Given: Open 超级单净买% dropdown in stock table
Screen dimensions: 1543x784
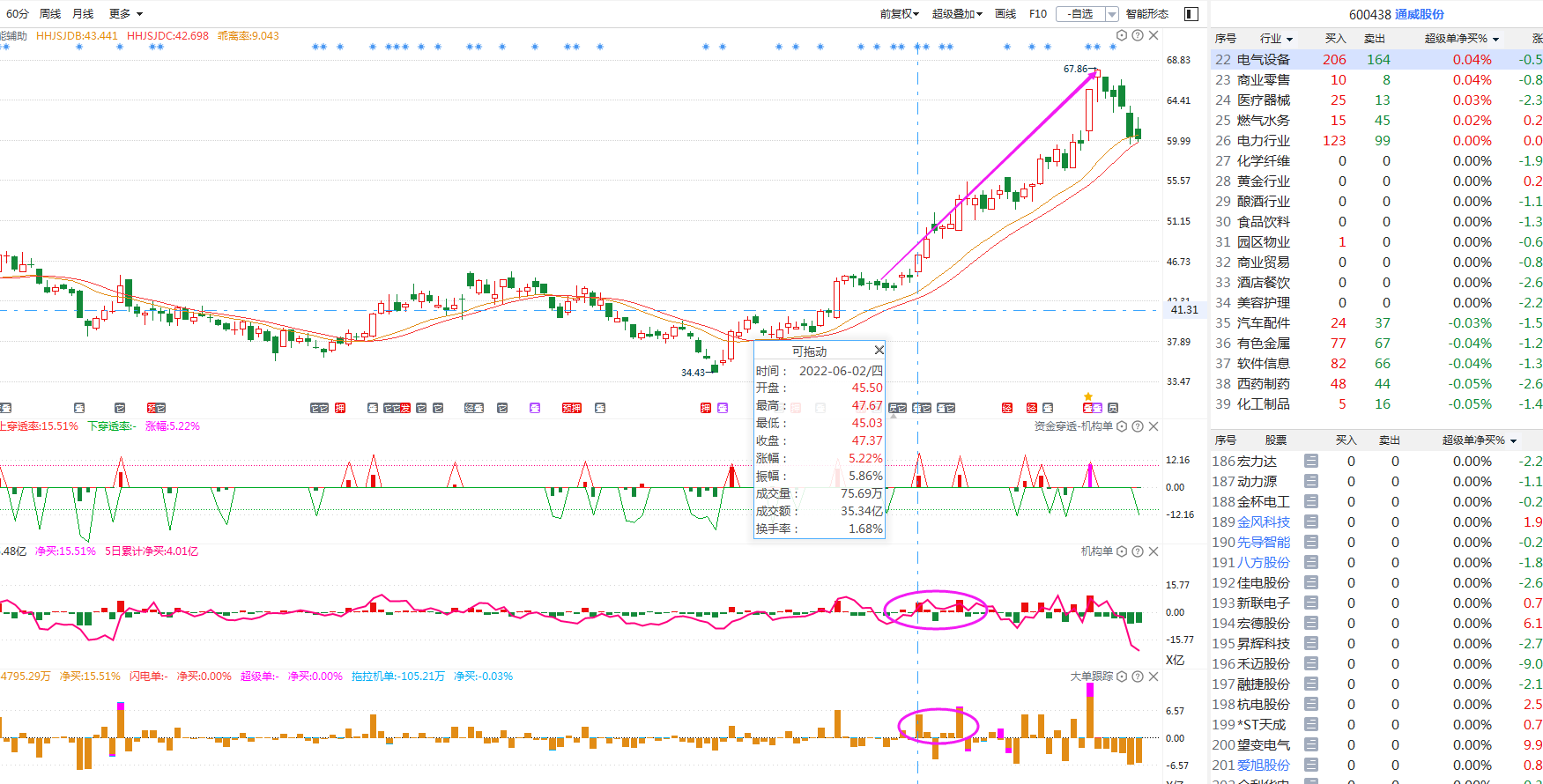Looking at the screenshot, I should [x=1513, y=440].
